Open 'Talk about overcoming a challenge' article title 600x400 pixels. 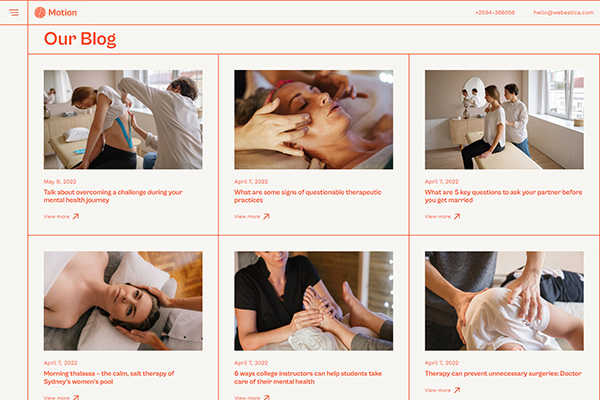tap(113, 196)
